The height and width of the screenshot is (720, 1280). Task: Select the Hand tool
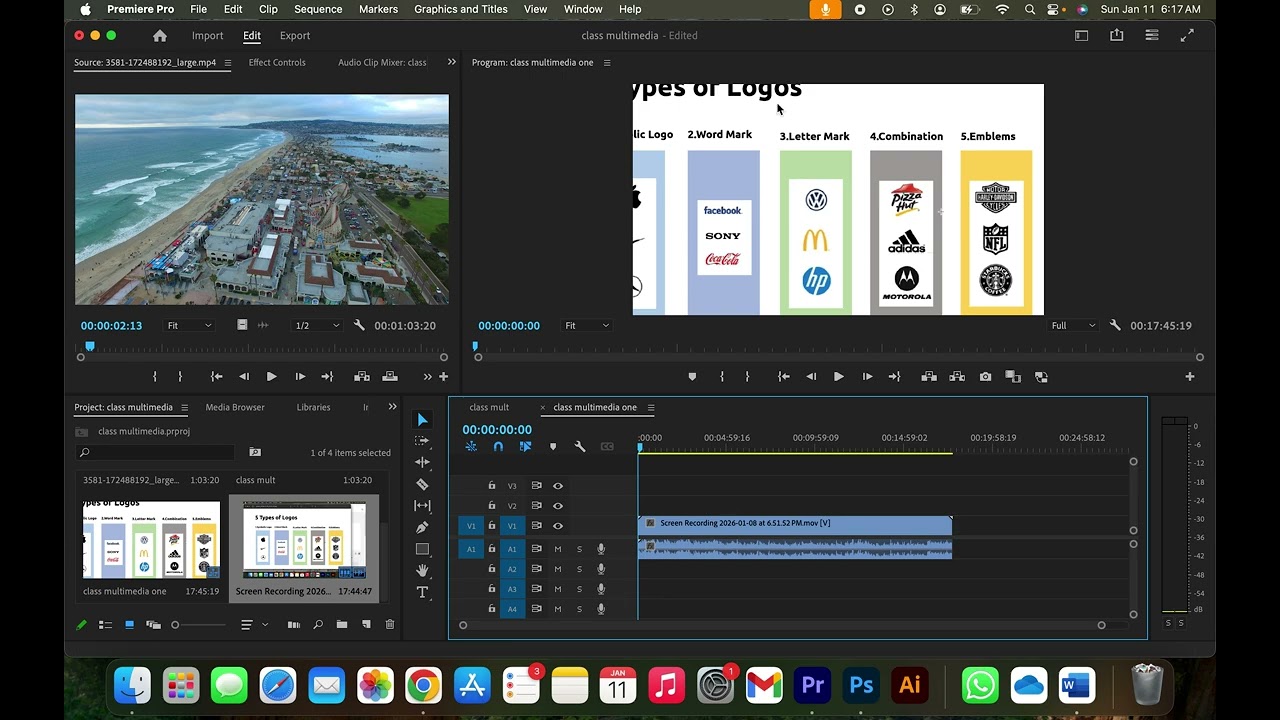(422, 570)
